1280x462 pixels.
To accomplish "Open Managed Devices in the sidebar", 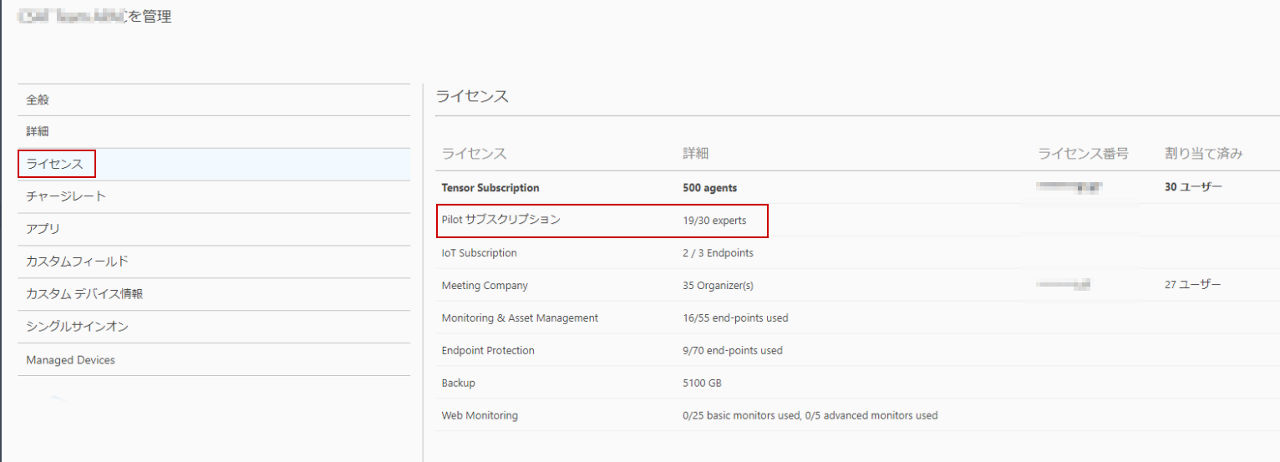I will [214, 360].
